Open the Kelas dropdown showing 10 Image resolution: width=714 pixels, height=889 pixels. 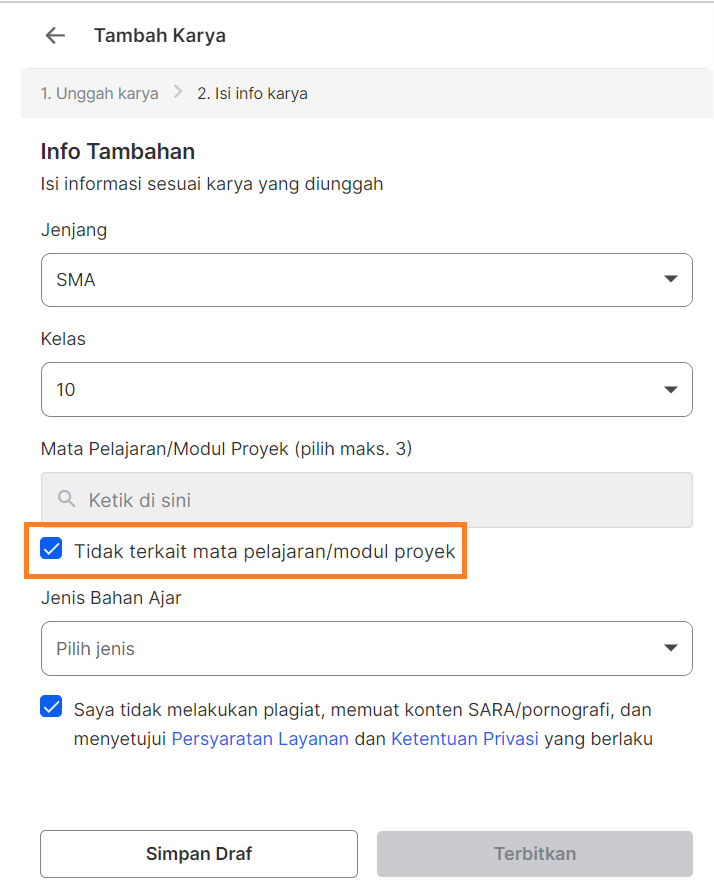tap(366, 389)
